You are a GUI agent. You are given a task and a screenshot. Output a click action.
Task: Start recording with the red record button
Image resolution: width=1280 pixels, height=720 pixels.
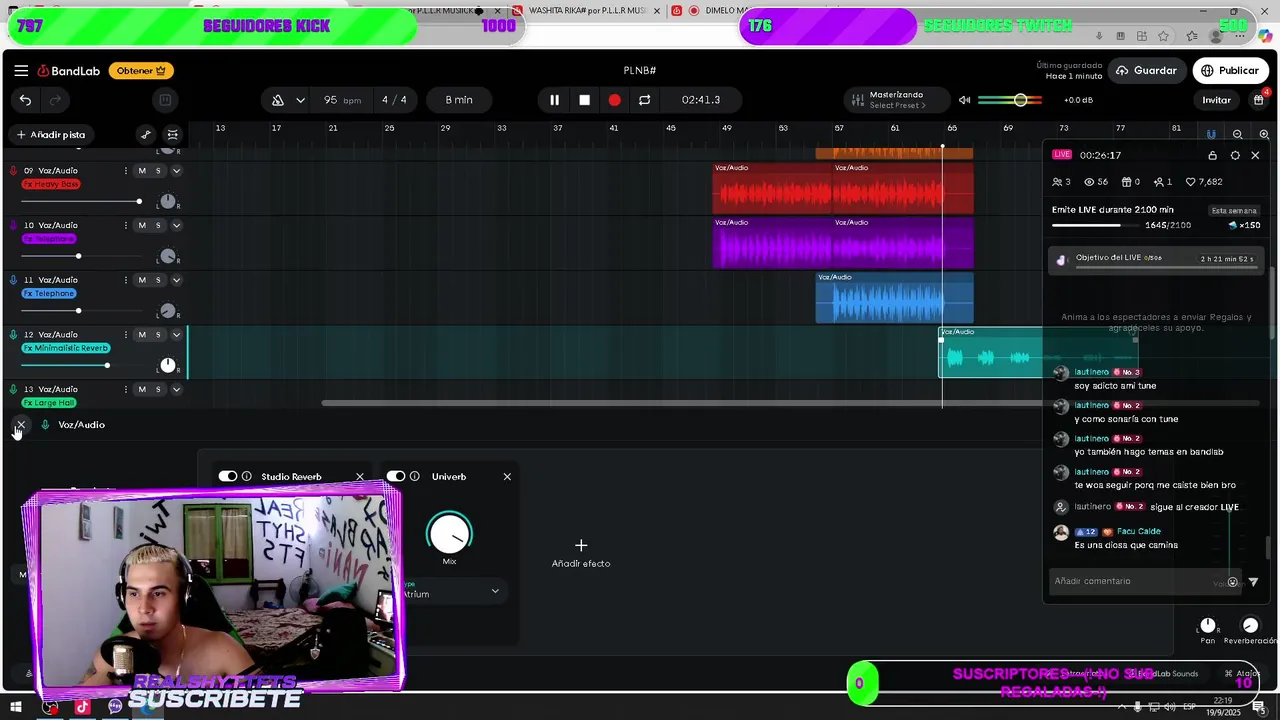pyautogui.click(x=614, y=100)
